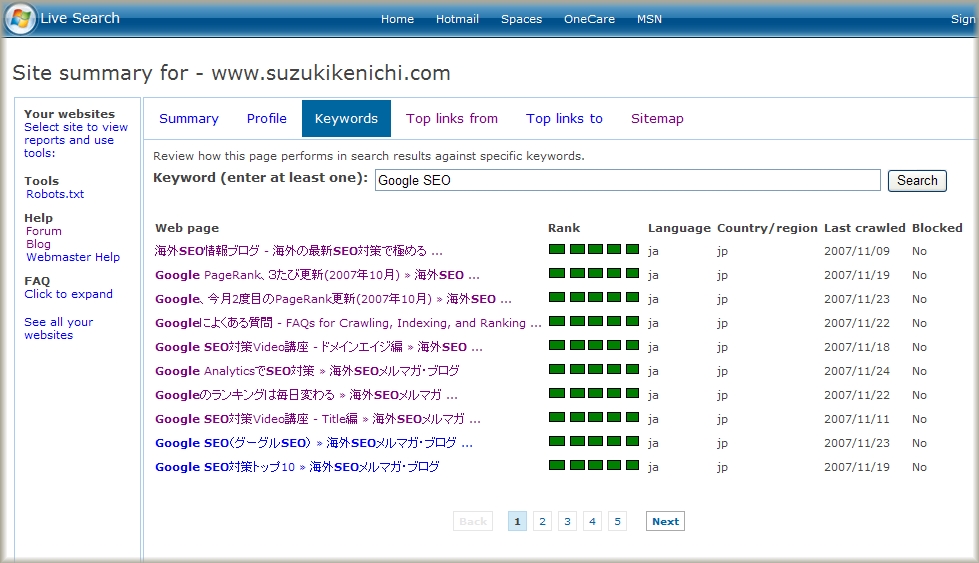Go to Spaces in top navigation
Screen dimensions: 979x563
click(x=521, y=19)
